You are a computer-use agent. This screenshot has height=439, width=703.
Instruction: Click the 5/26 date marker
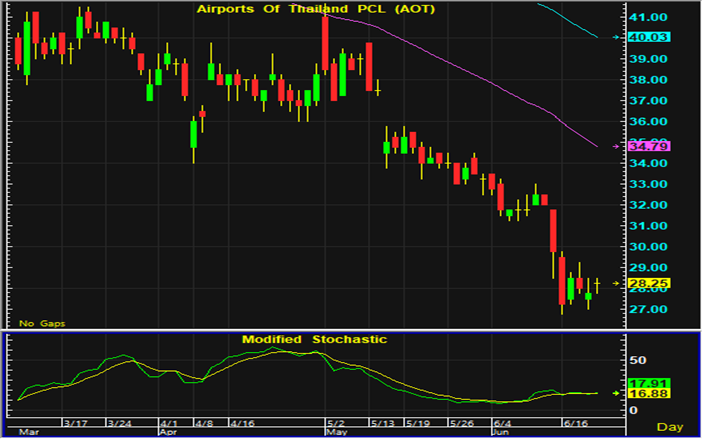(461, 423)
